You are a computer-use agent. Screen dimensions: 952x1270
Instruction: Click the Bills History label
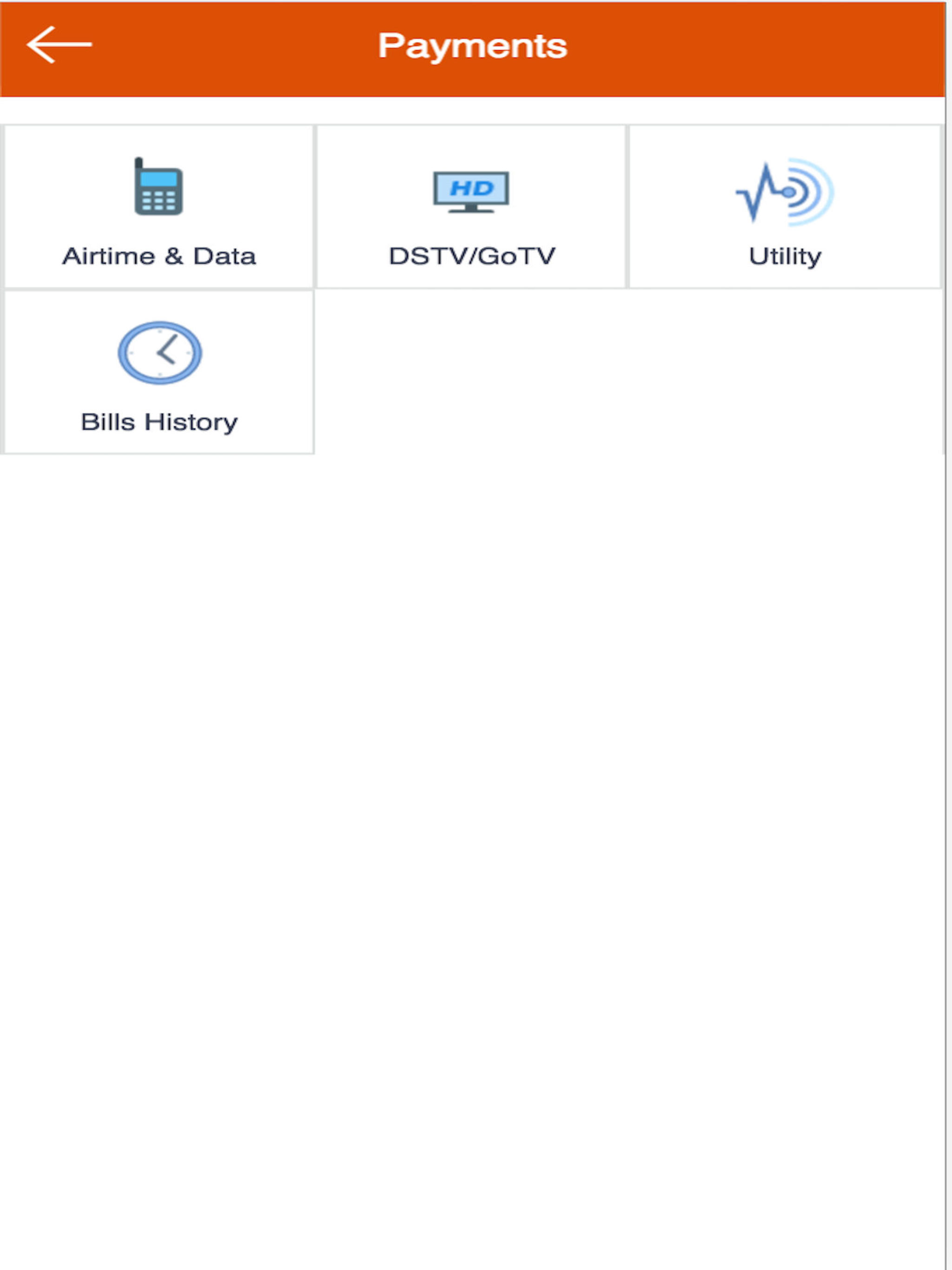(159, 423)
